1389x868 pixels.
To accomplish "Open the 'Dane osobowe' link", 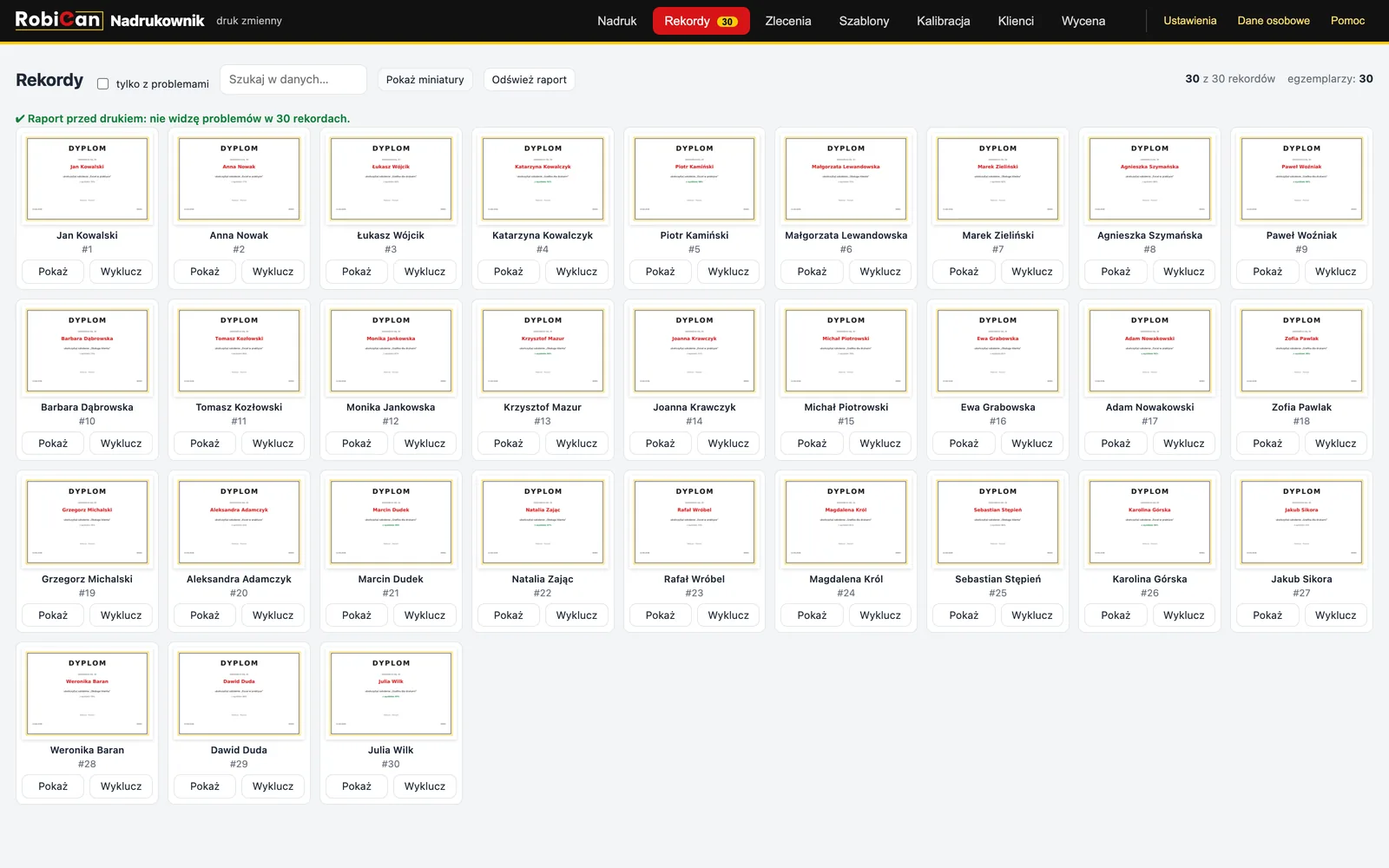I will pyautogui.click(x=1274, y=21).
